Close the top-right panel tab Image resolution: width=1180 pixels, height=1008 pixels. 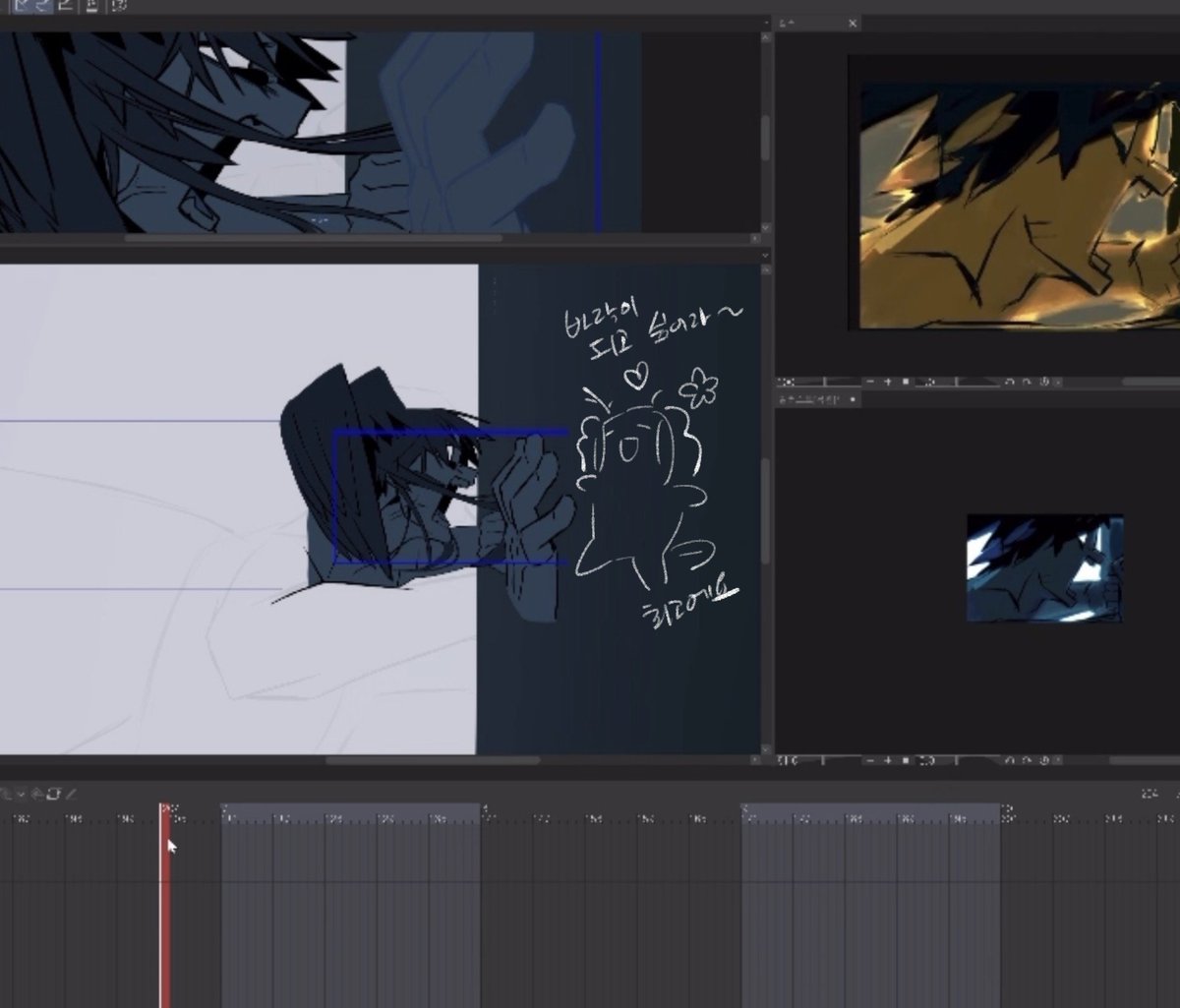tap(853, 23)
